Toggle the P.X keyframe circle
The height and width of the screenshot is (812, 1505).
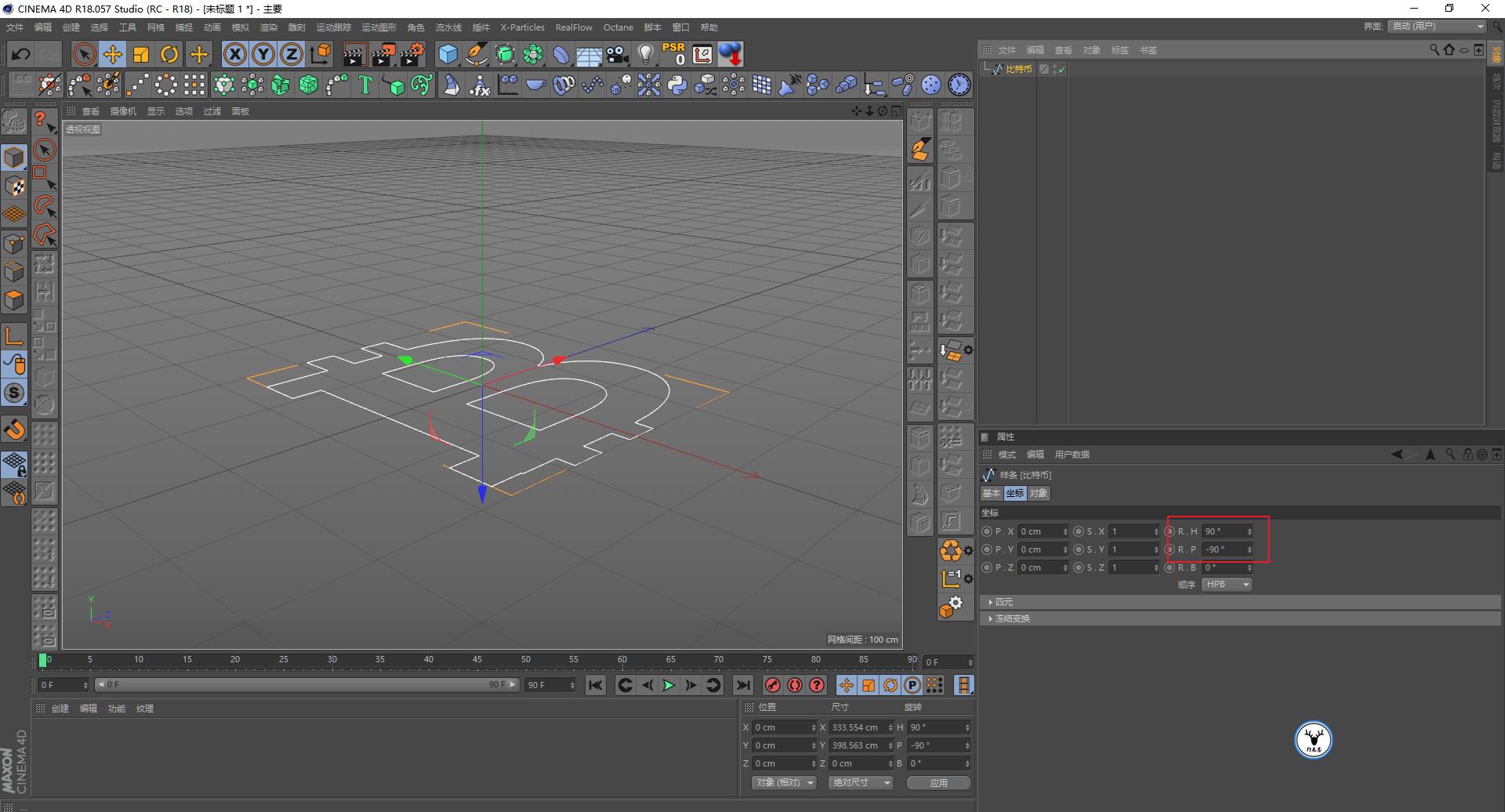click(x=987, y=531)
